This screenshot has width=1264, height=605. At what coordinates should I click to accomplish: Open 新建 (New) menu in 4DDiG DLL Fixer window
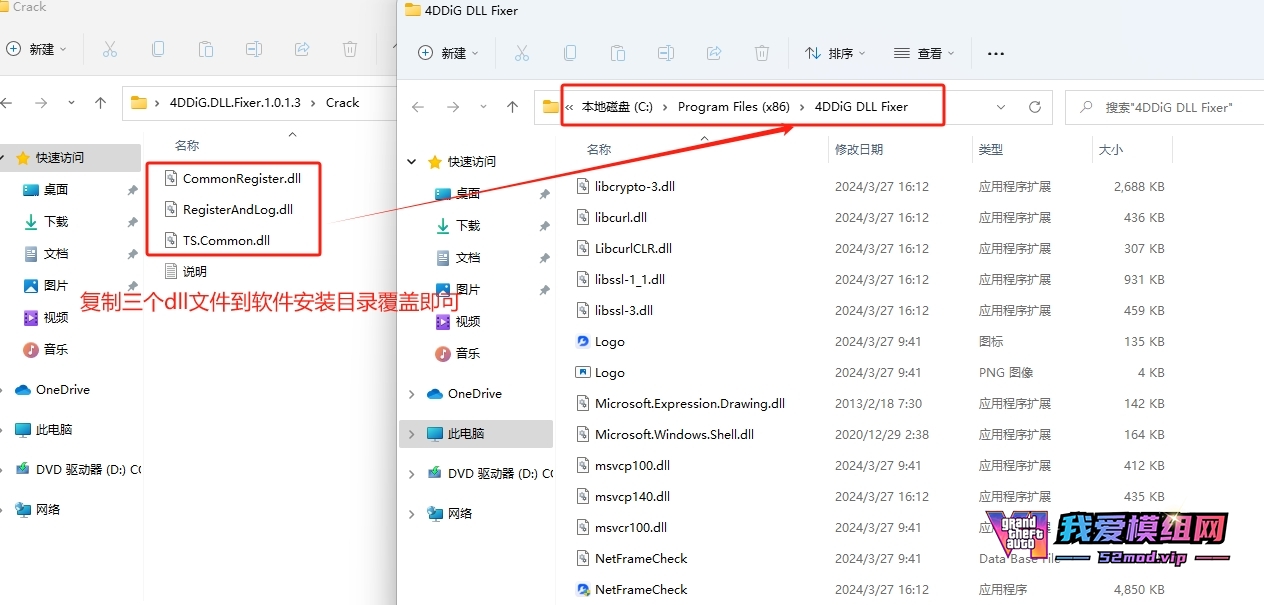coord(448,53)
